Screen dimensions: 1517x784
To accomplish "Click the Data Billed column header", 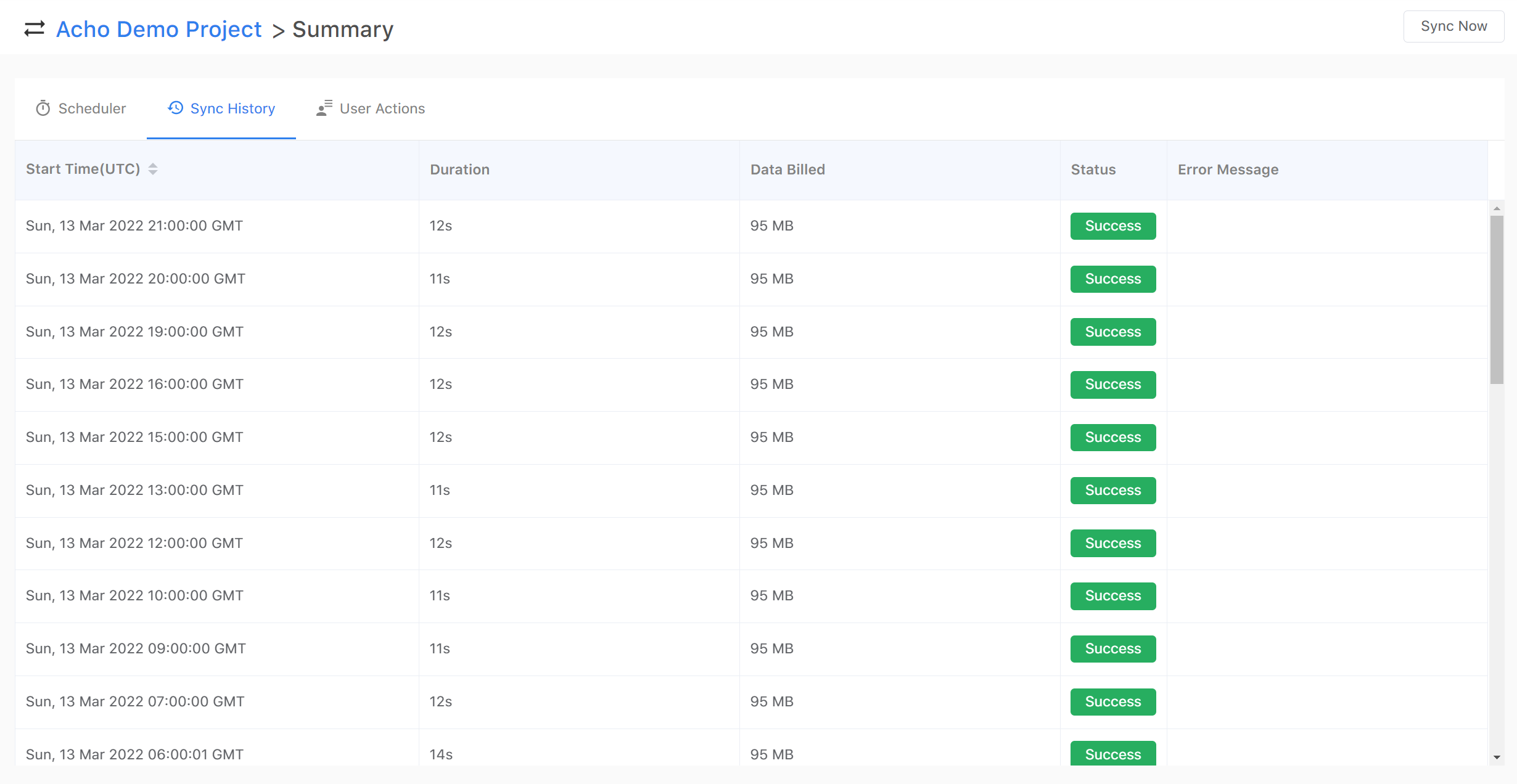I will coord(787,169).
